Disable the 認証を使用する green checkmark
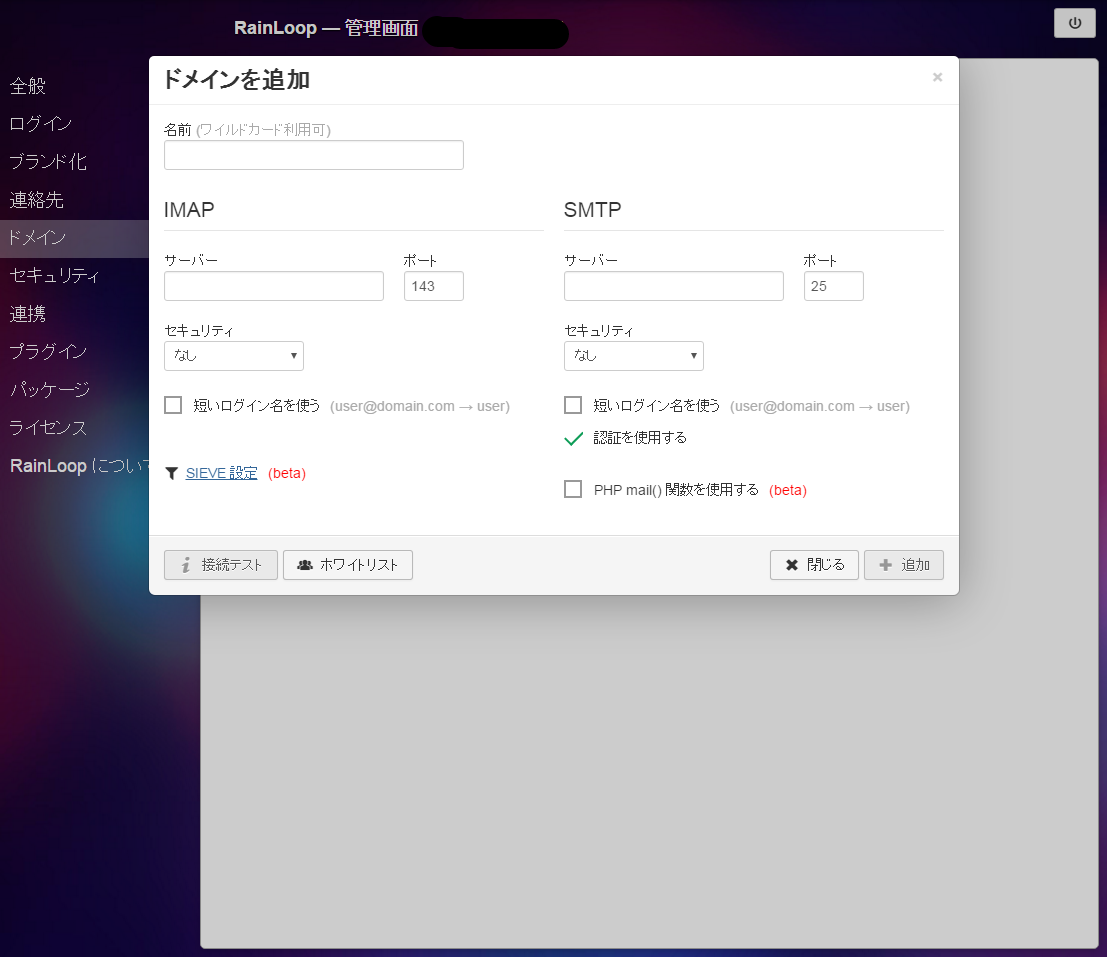 [573, 438]
